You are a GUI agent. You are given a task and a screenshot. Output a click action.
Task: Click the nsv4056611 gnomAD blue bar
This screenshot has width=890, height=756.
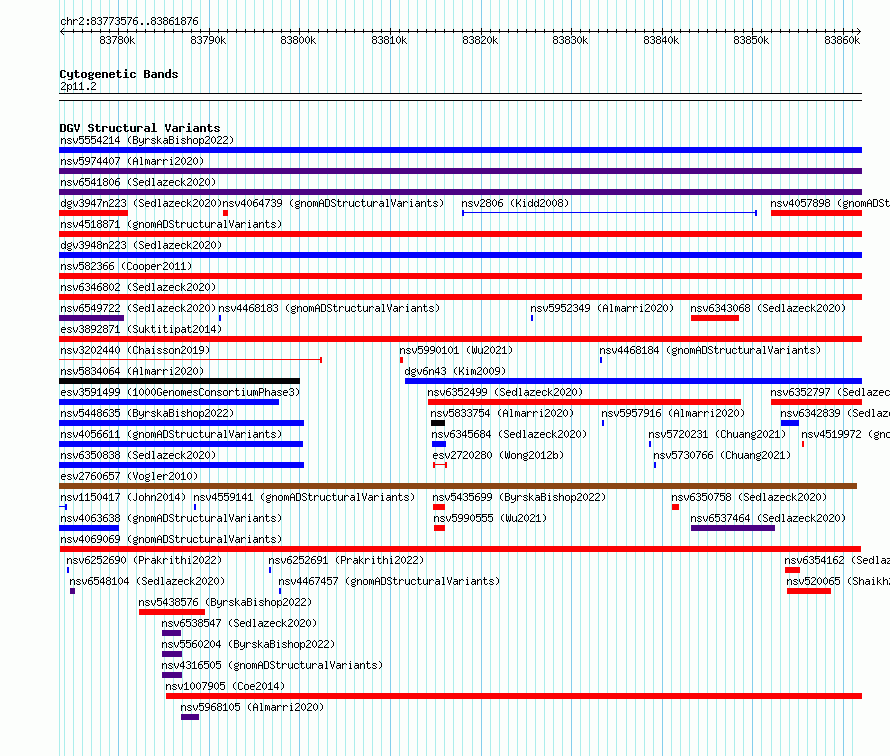pyautogui.click(x=181, y=444)
